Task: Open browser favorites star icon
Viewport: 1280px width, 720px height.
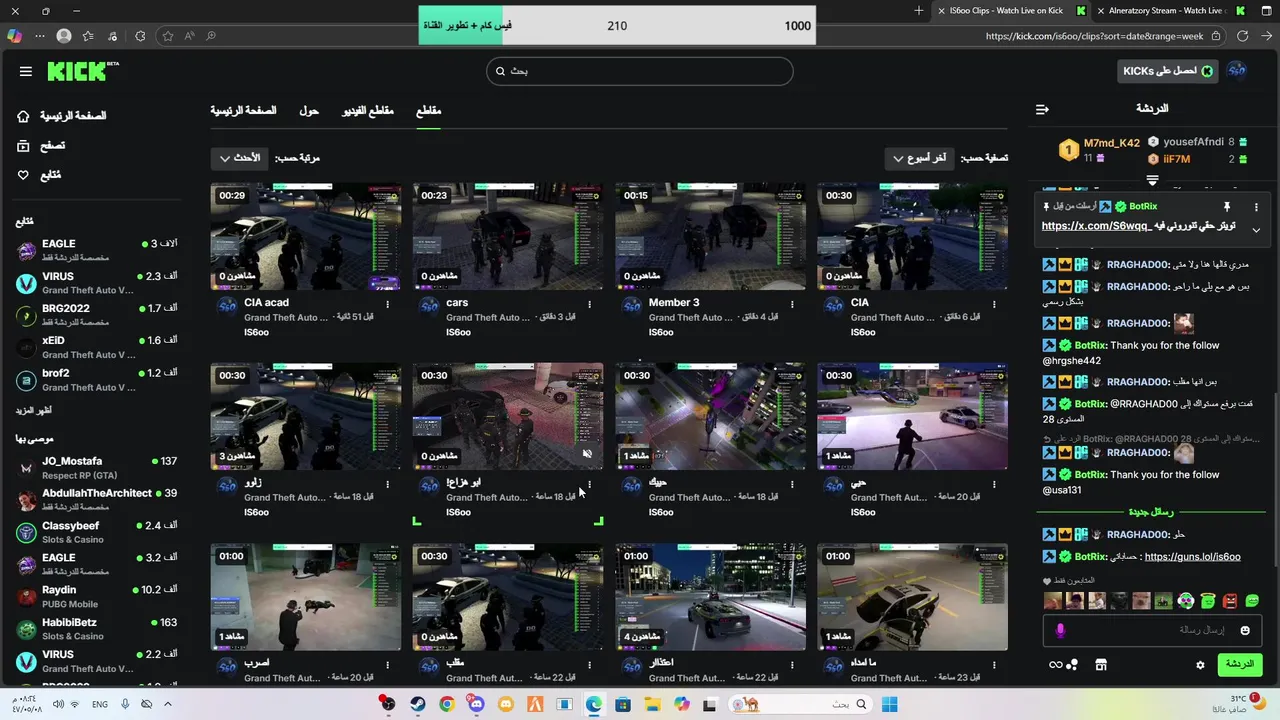Action: click(167, 36)
